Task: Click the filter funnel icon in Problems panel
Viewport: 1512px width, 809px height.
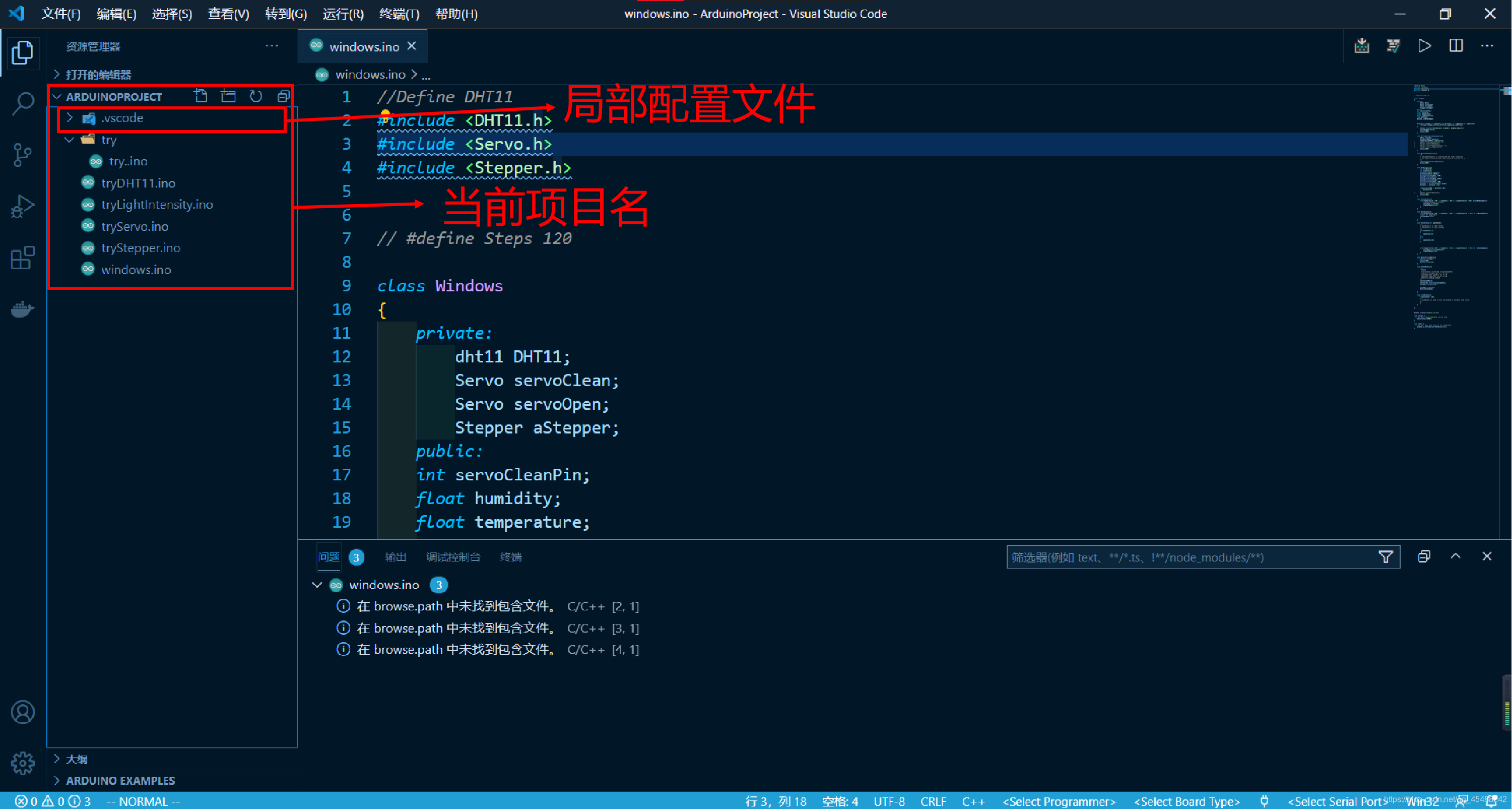Action: (x=1385, y=556)
